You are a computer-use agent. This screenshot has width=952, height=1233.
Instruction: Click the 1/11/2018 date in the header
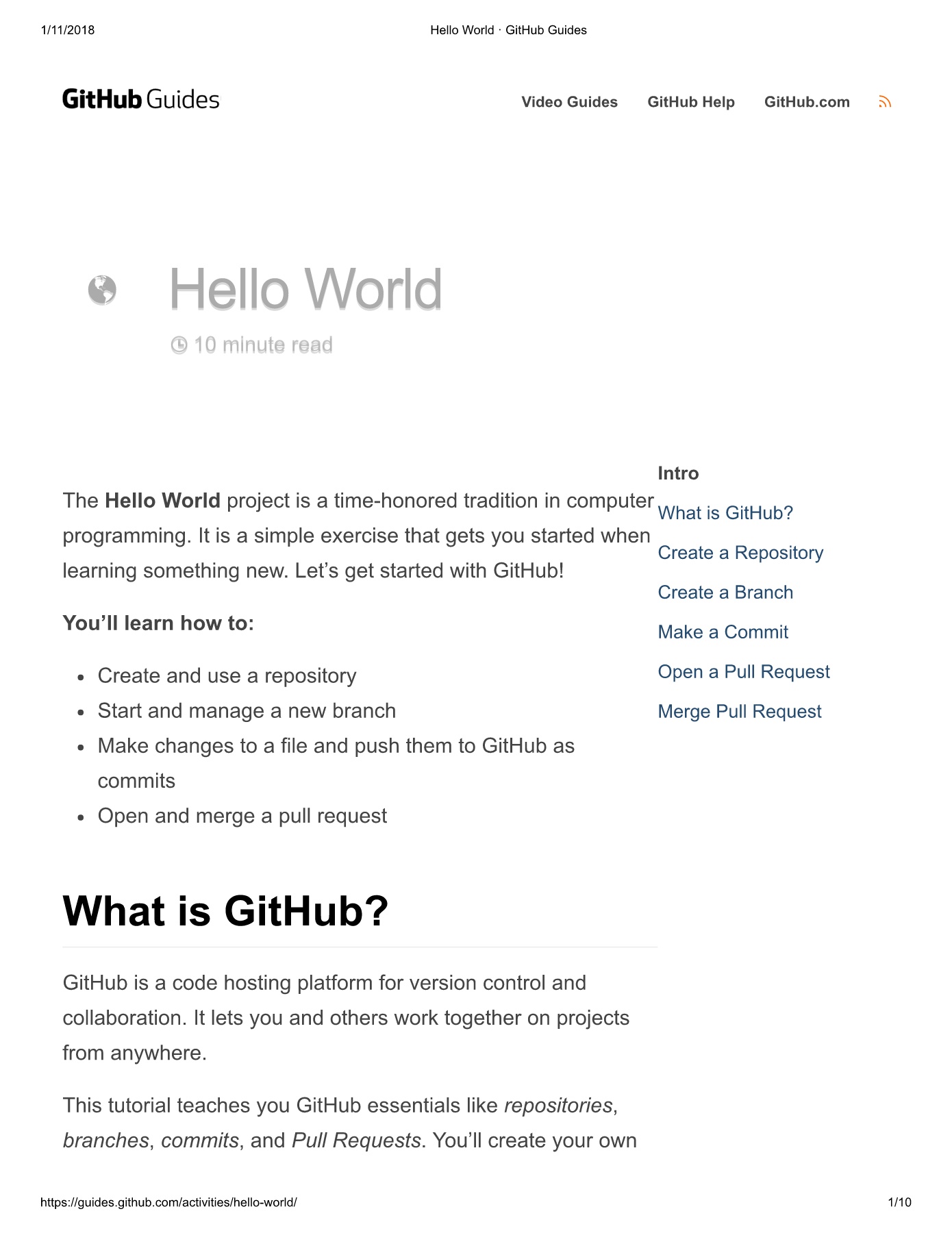(68, 30)
